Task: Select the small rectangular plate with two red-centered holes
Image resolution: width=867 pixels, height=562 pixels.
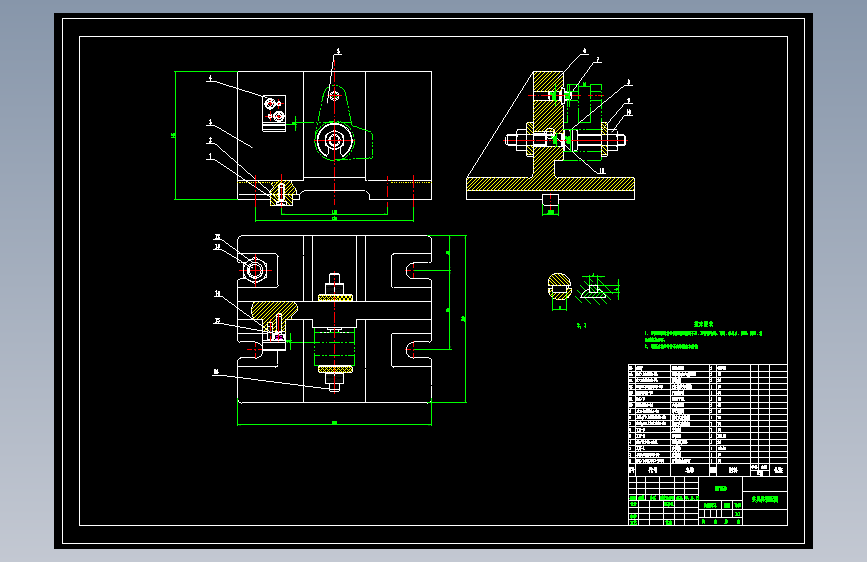Action: (x=274, y=113)
